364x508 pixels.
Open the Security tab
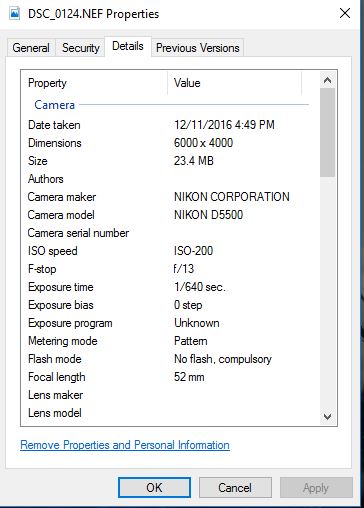pyautogui.click(x=81, y=48)
